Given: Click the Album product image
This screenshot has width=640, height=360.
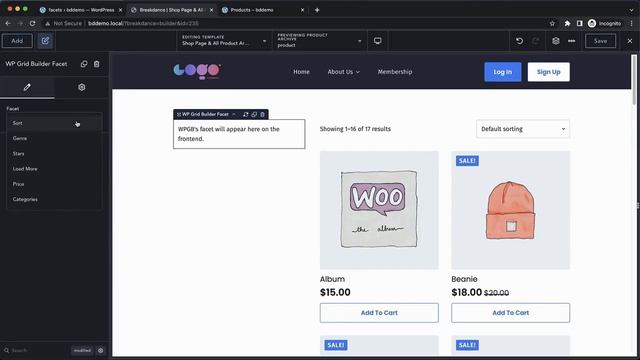Looking at the screenshot, I should tap(379, 210).
